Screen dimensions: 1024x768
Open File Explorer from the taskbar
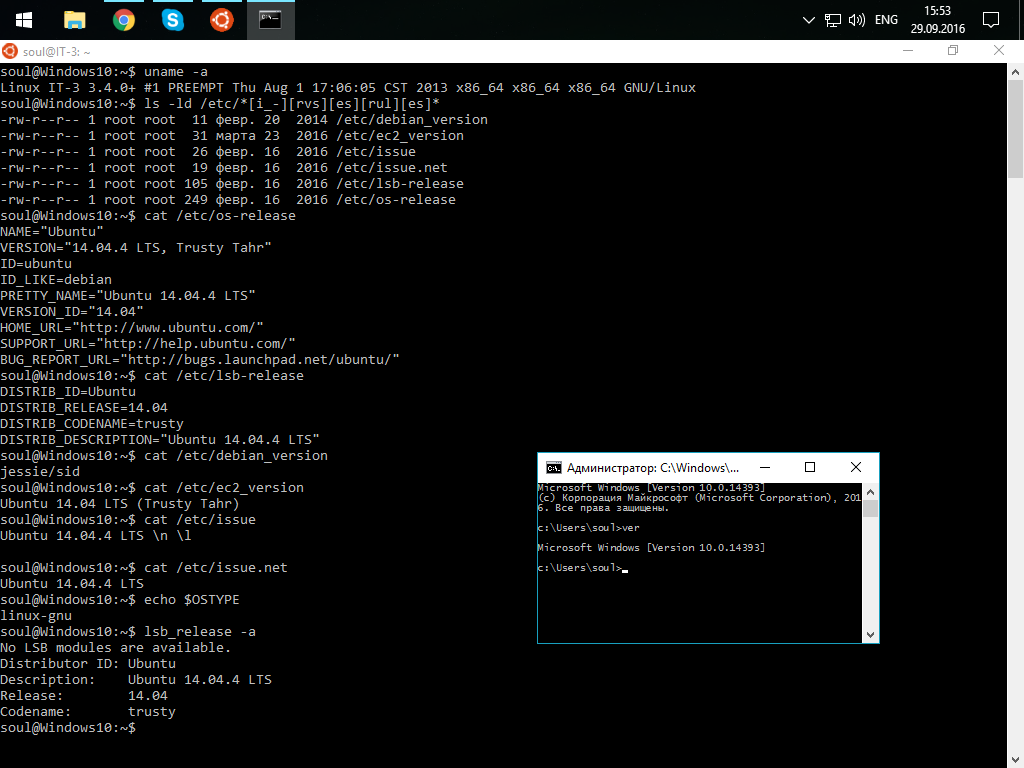pyautogui.click(x=74, y=20)
